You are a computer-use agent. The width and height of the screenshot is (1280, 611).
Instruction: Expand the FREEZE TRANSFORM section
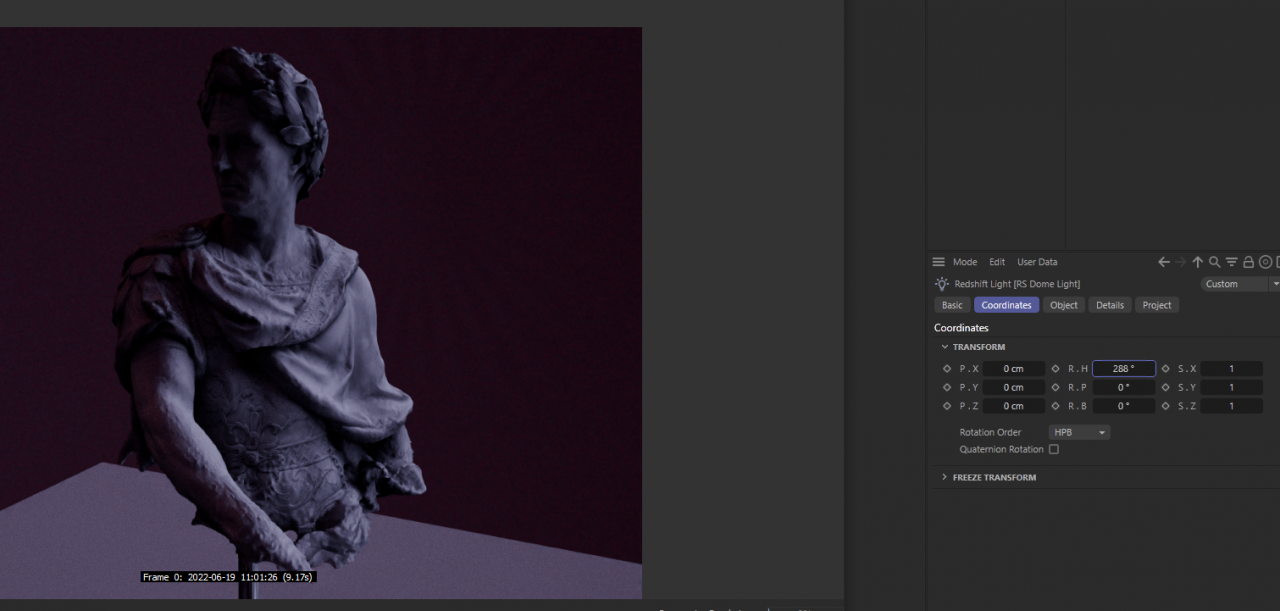945,478
